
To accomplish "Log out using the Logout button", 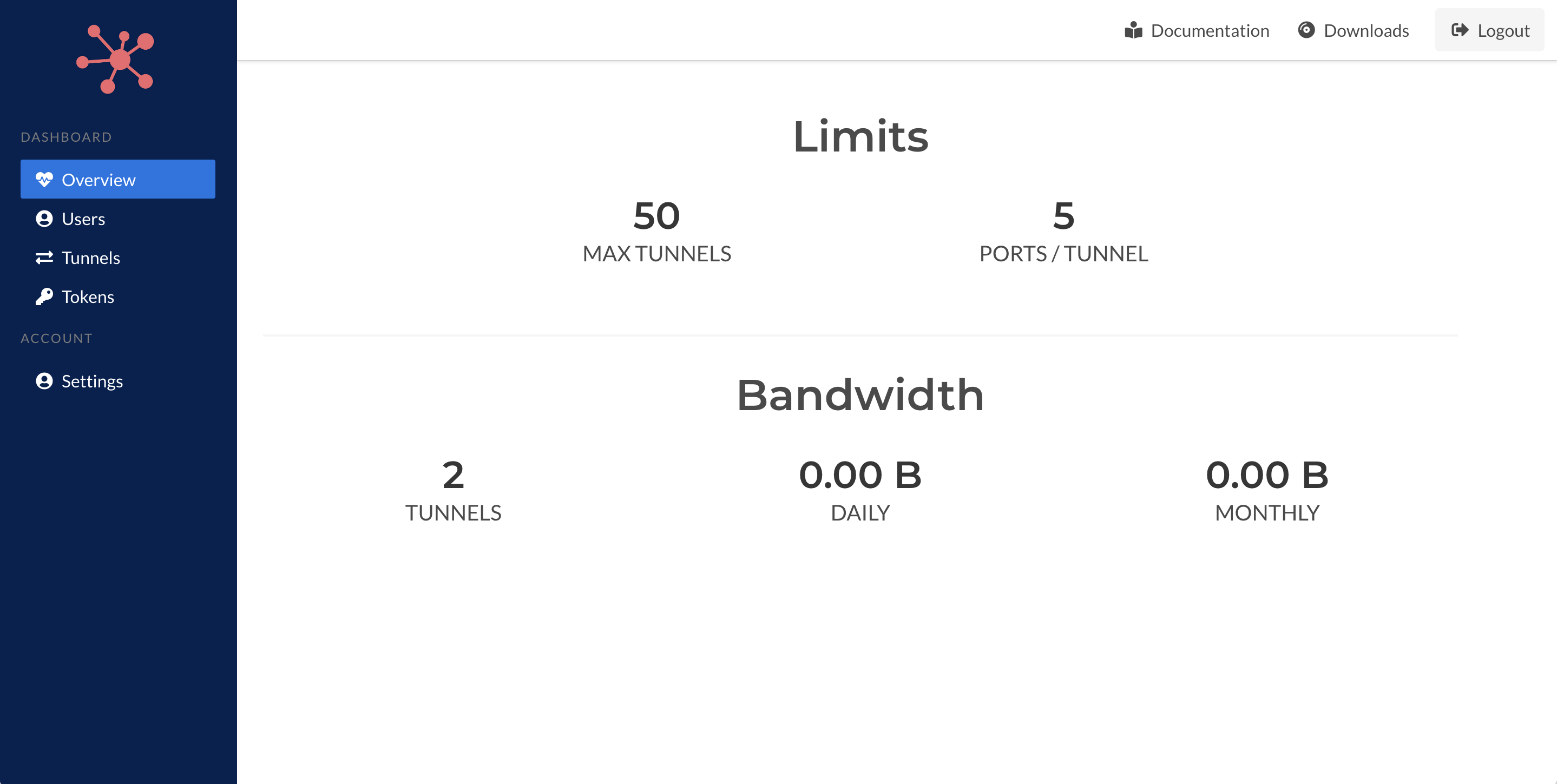I will 1490,30.
